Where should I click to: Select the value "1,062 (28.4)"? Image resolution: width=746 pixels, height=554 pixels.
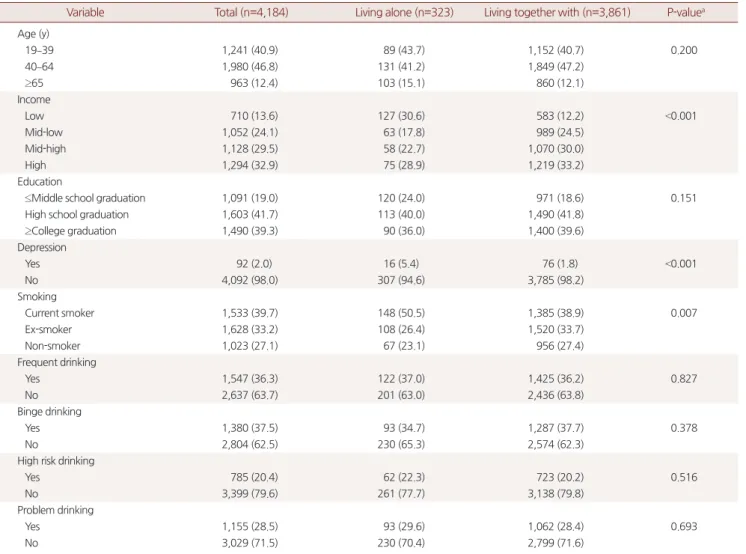(x=556, y=526)
